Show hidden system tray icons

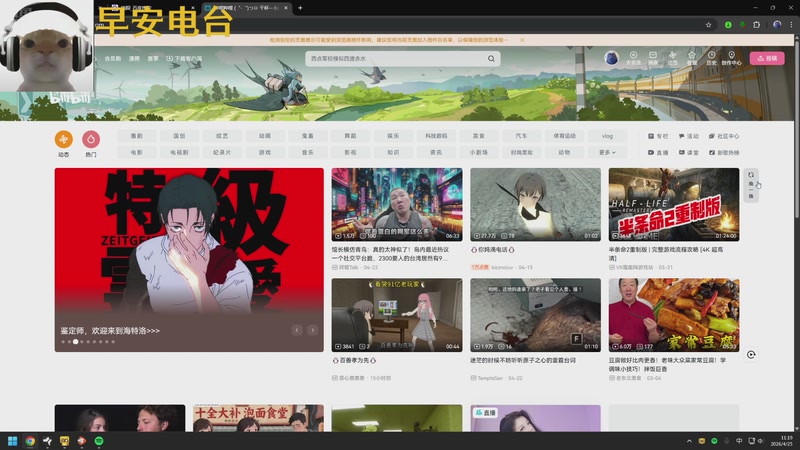[x=689, y=441]
